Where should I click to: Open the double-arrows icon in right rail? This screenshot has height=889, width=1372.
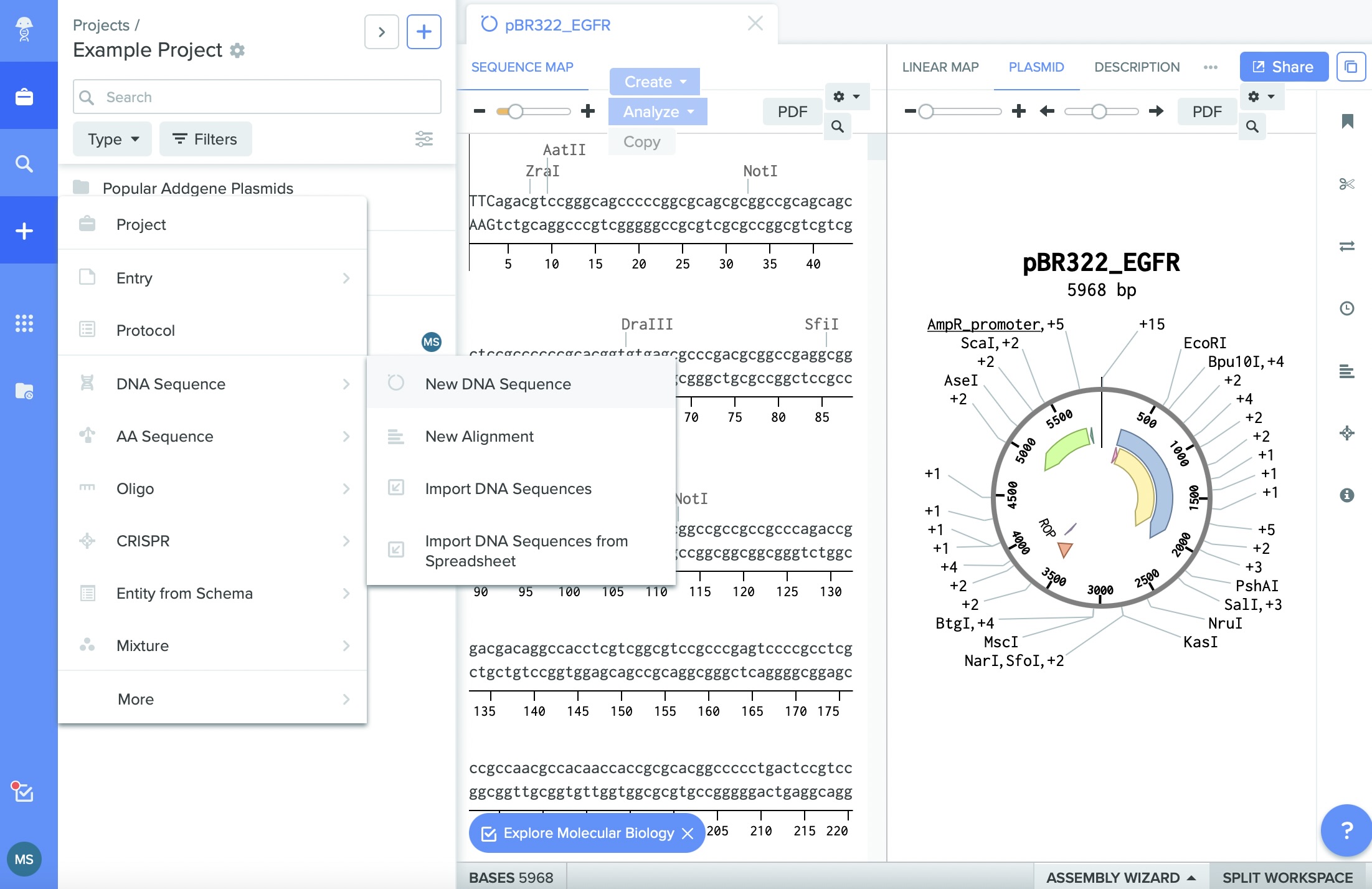[1347, 246]
